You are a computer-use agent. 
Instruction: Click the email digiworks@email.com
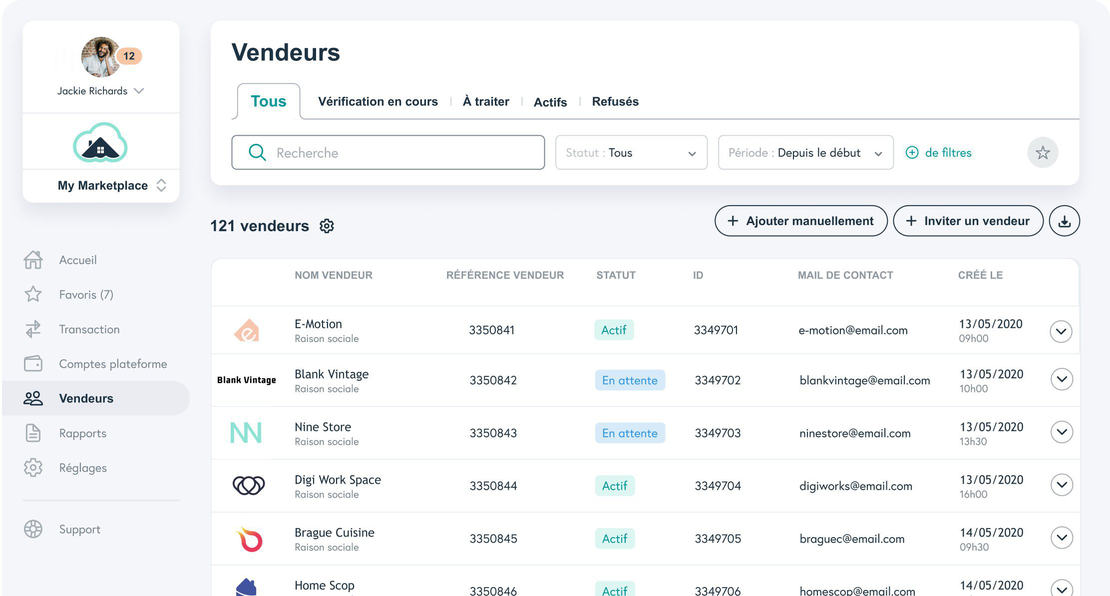[x=856, y=486]
